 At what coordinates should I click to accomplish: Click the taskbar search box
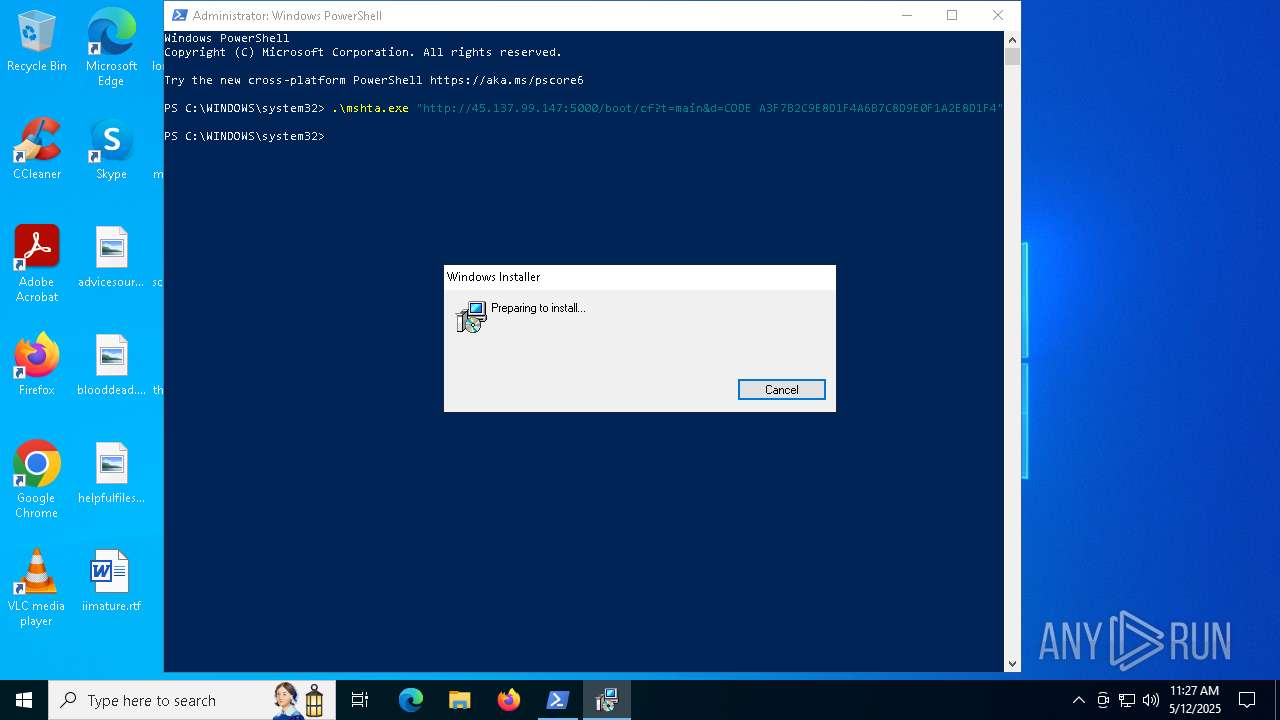point(190,700)
